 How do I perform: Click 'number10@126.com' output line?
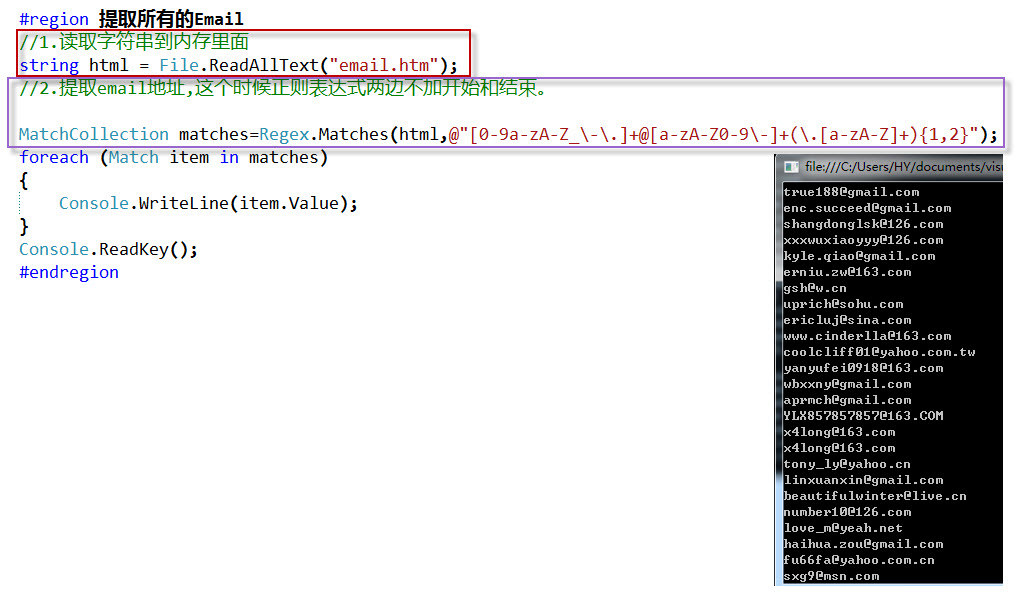point(847,512)
